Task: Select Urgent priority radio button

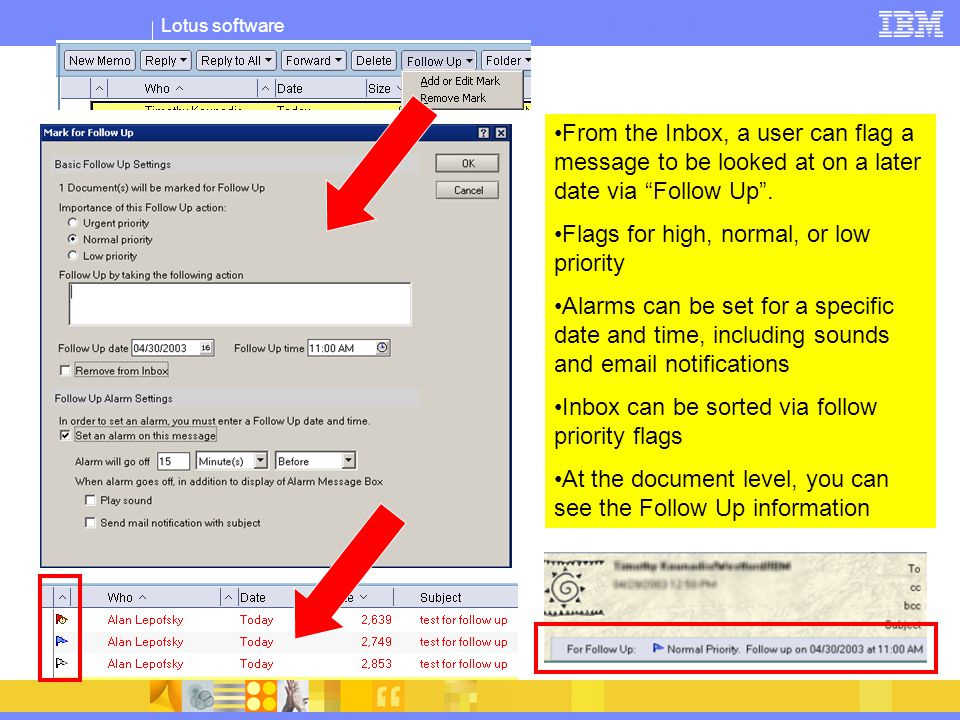Action: click(73, 223)
